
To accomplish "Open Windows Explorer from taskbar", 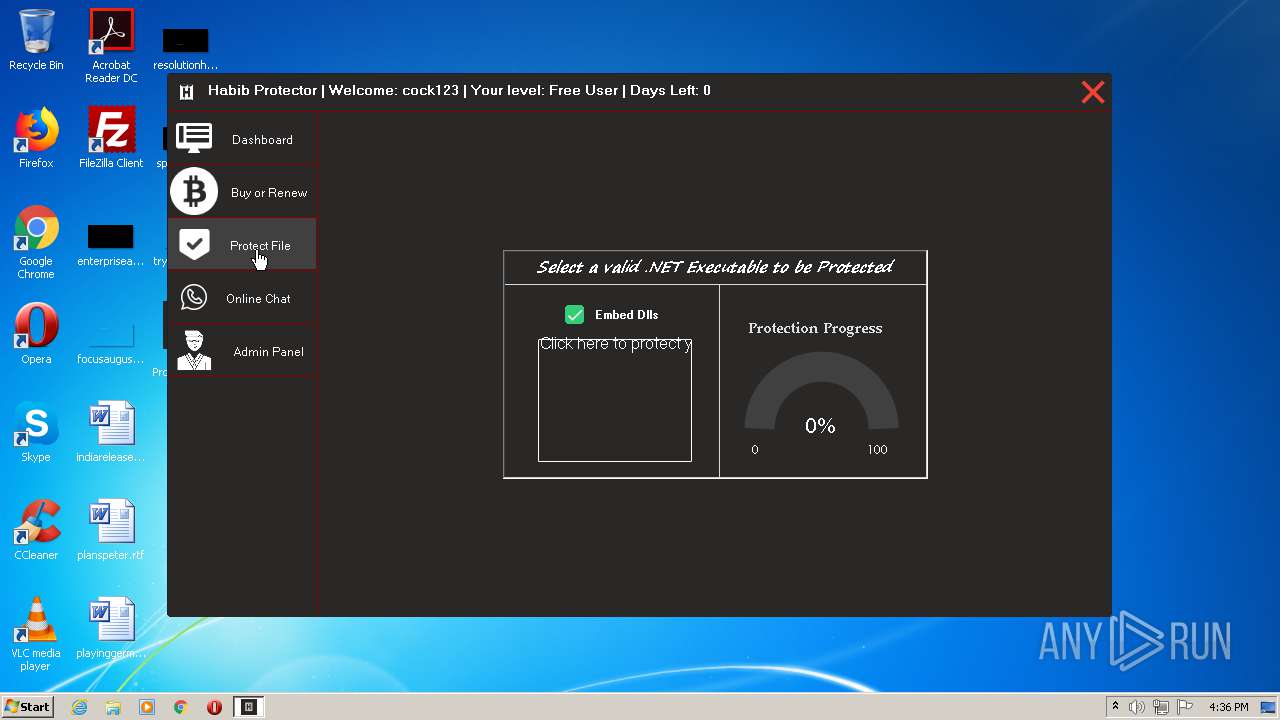I will (x=113, y=707).
